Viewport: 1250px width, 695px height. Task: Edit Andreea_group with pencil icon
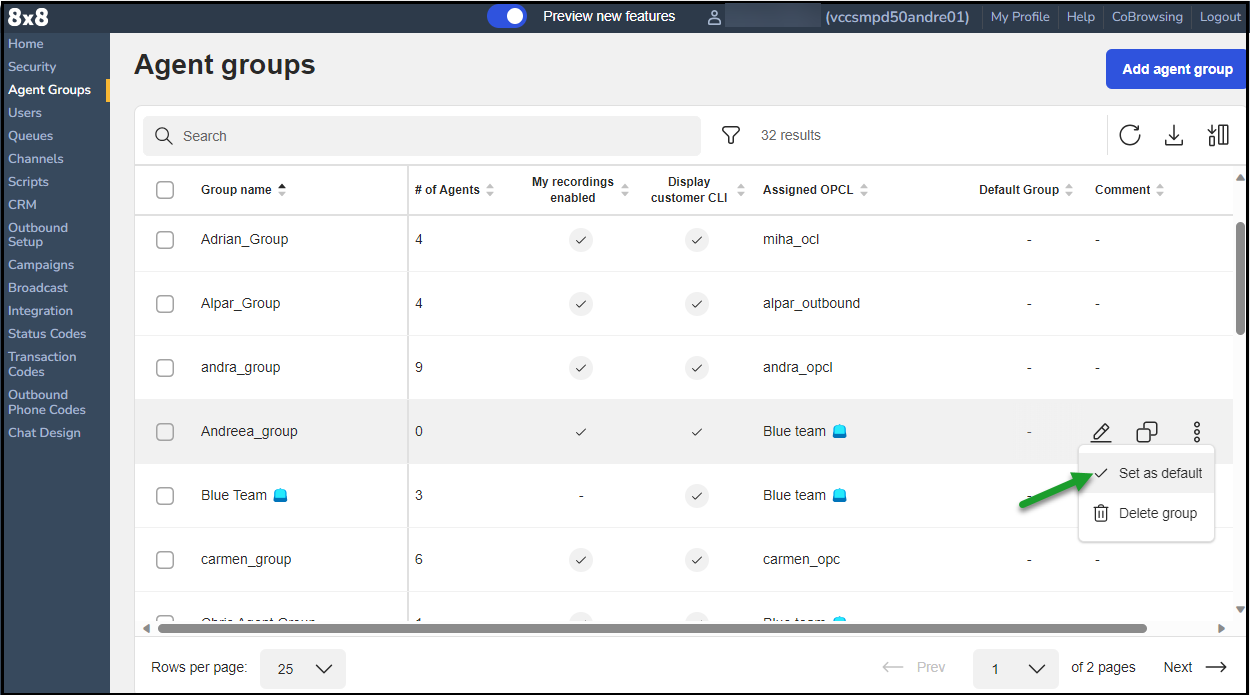coord(1101,432)
